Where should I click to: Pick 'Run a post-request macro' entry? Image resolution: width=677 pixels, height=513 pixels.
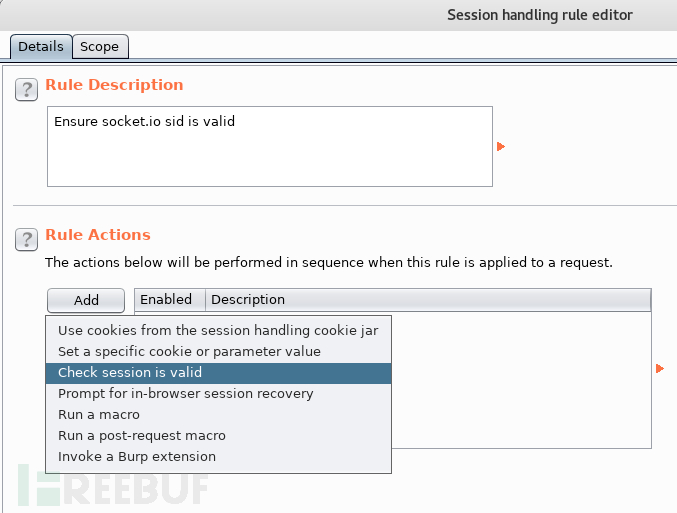click(x=218, y=436)
